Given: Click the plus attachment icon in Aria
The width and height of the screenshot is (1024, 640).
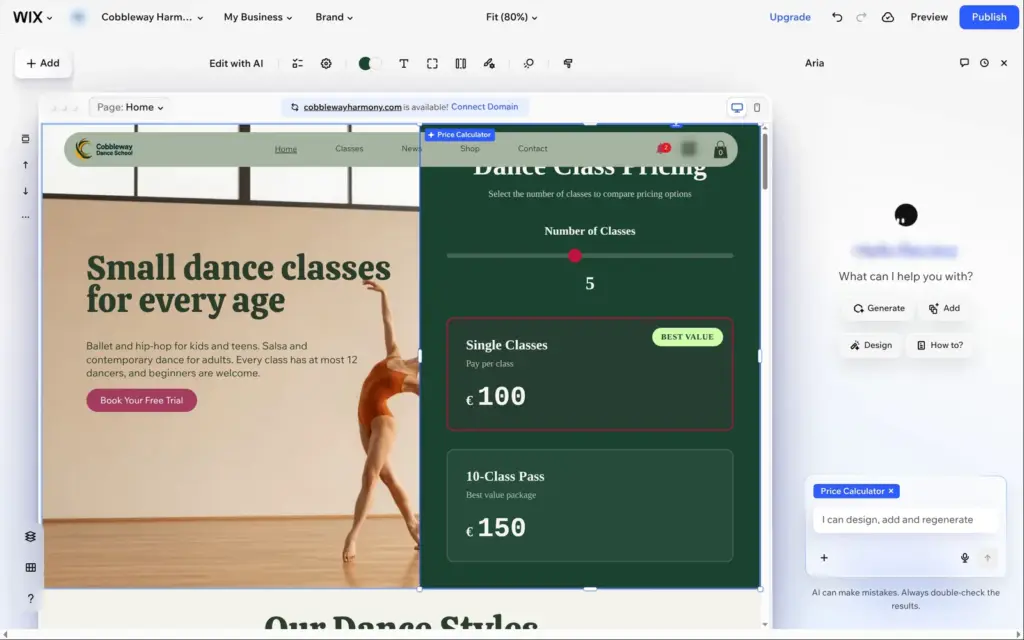Looking at the screenshot, I should (824, 558).
